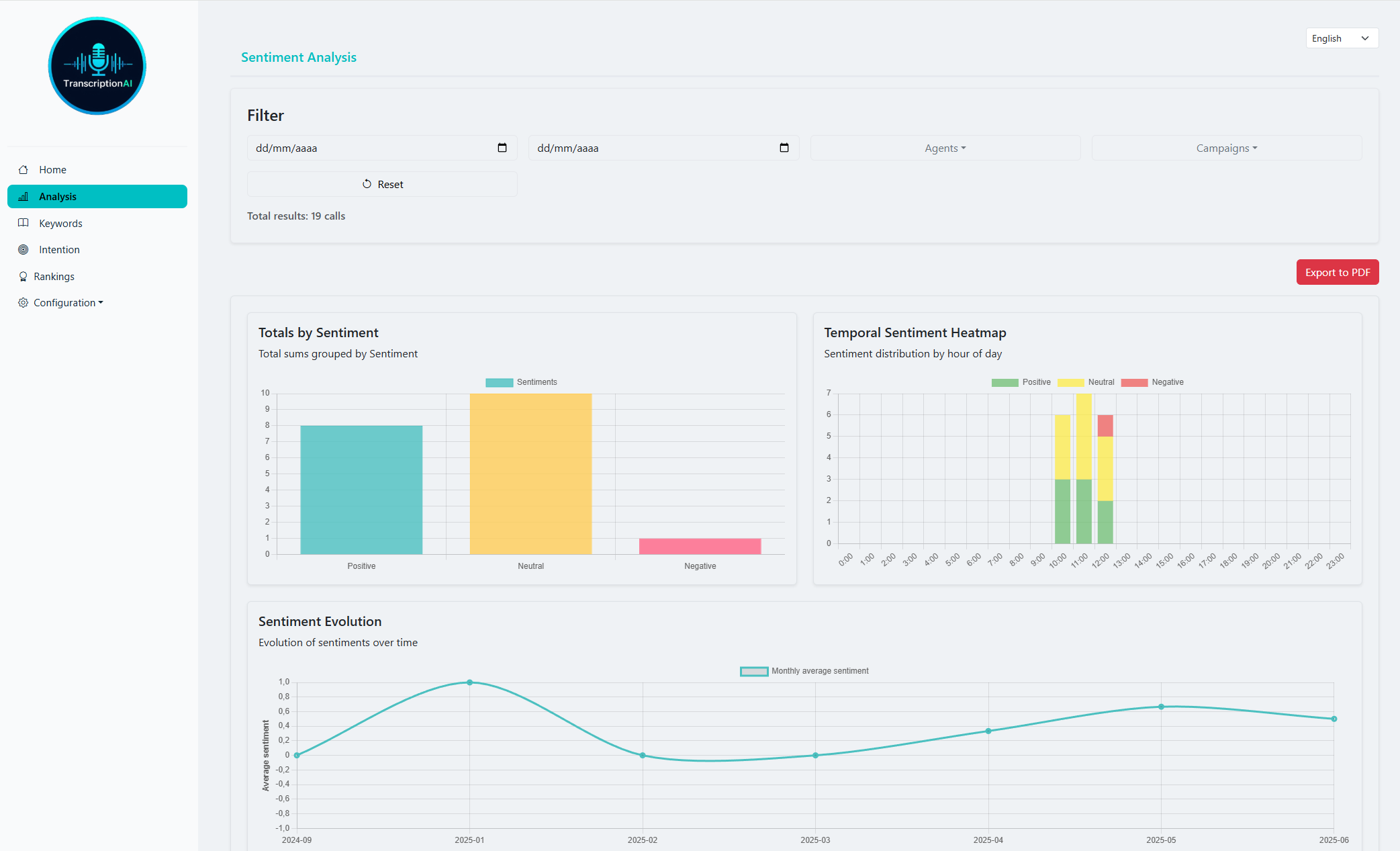Click the Export to PDF button
The height and width of the screenshot is (851, 1400).
coord(1337,272)
